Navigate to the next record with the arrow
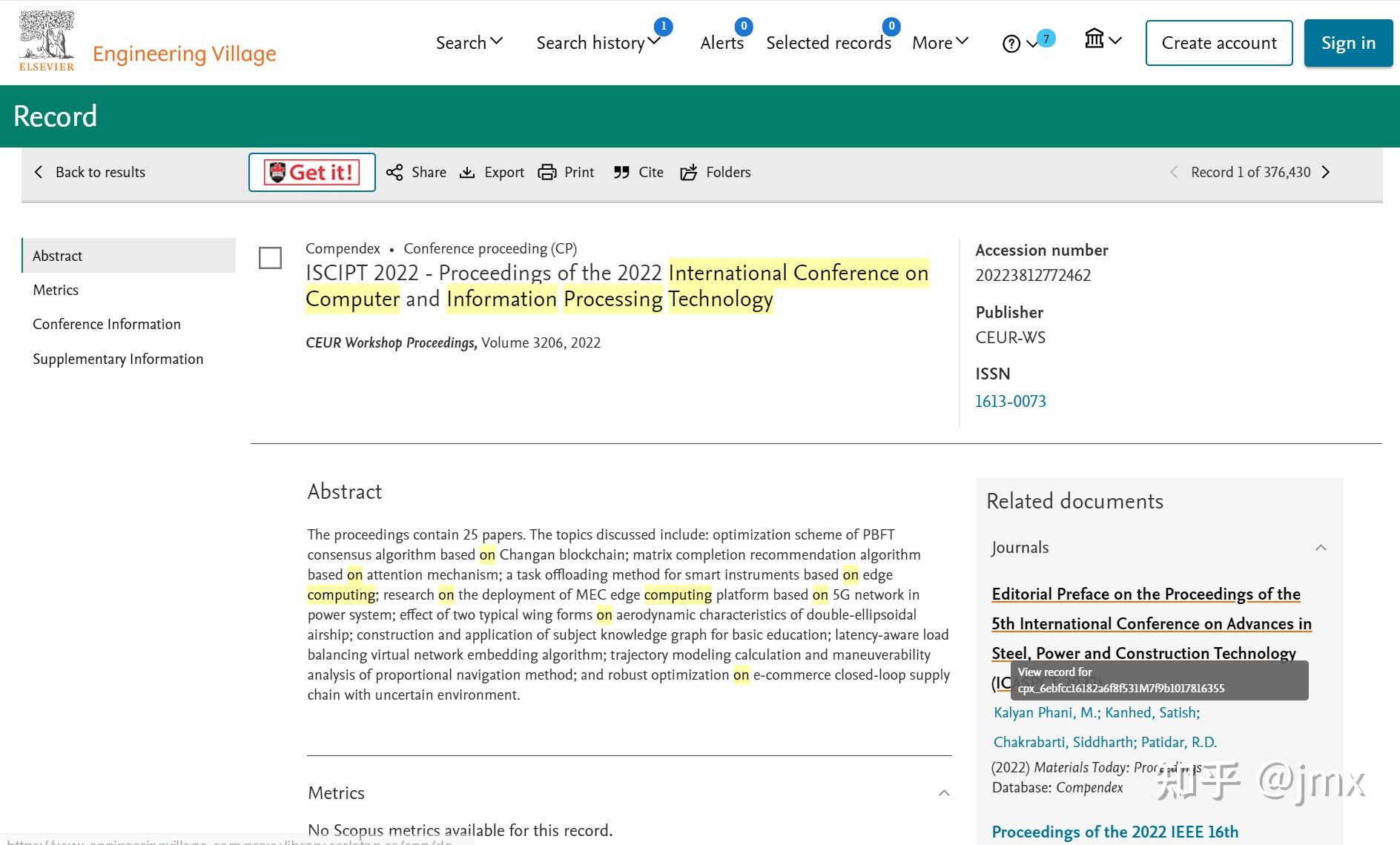The height and width of the screenshot is (845, 1400). click(1325, 172)
